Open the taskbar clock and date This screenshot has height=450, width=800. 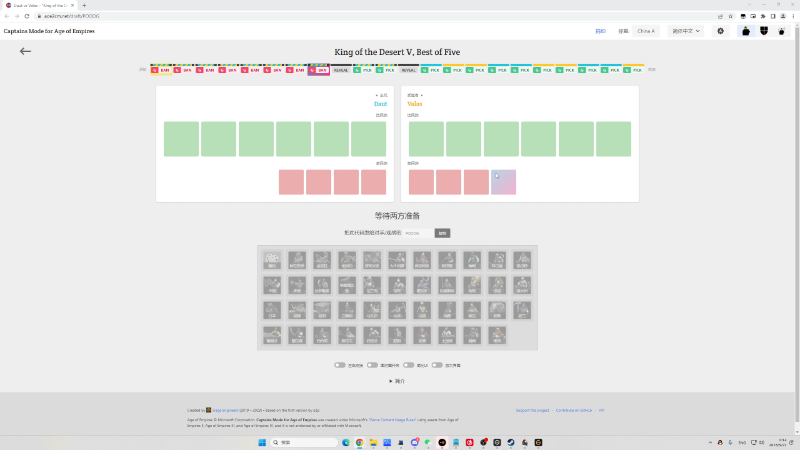coord(779,442)
